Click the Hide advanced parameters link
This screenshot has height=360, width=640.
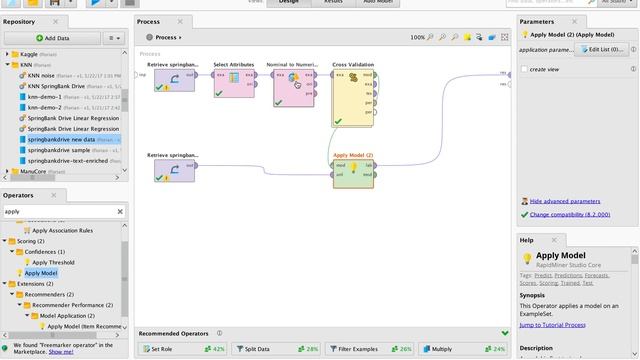click(565, 201)
